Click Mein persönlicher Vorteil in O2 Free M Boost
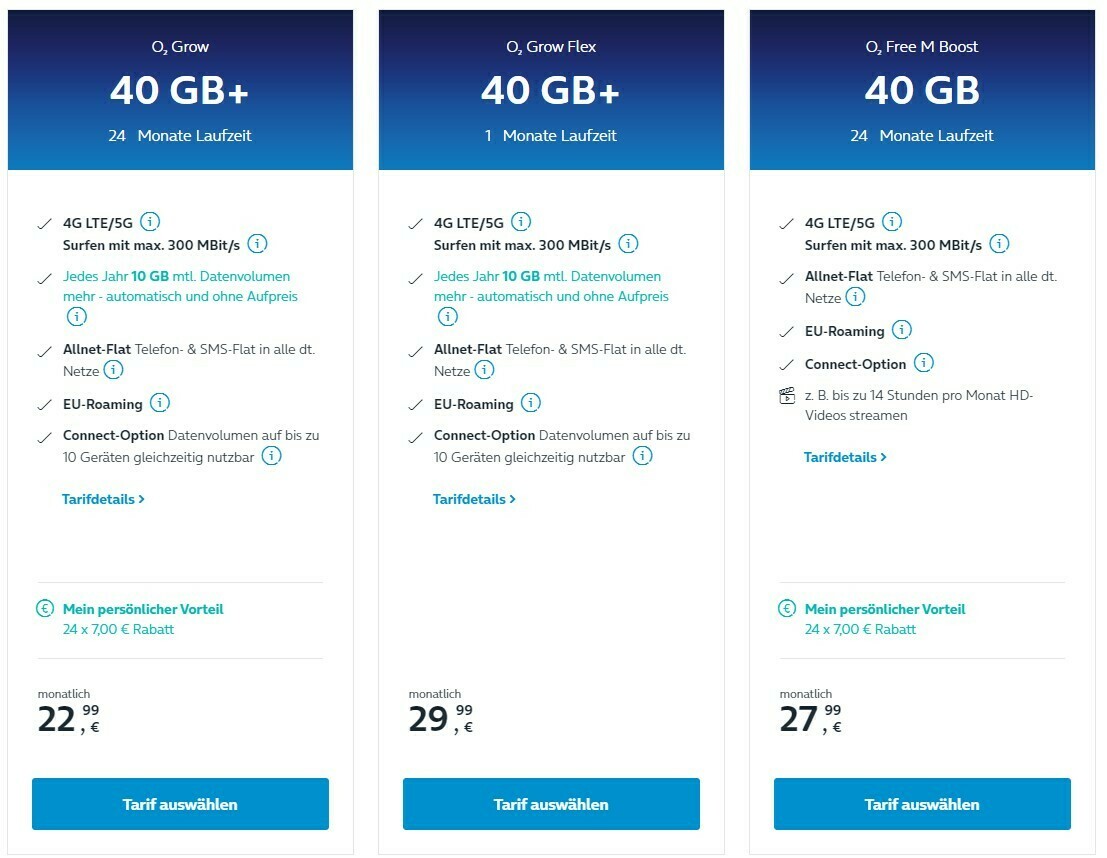 point(885,609)
